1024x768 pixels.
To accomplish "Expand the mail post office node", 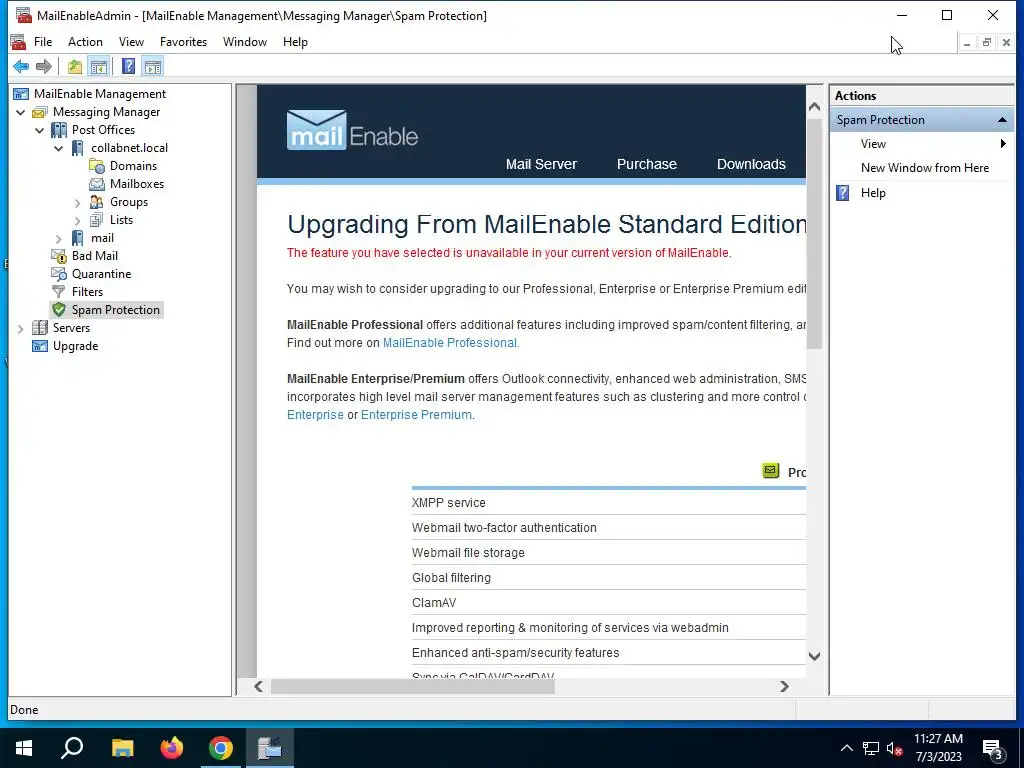I will point(59,238).
